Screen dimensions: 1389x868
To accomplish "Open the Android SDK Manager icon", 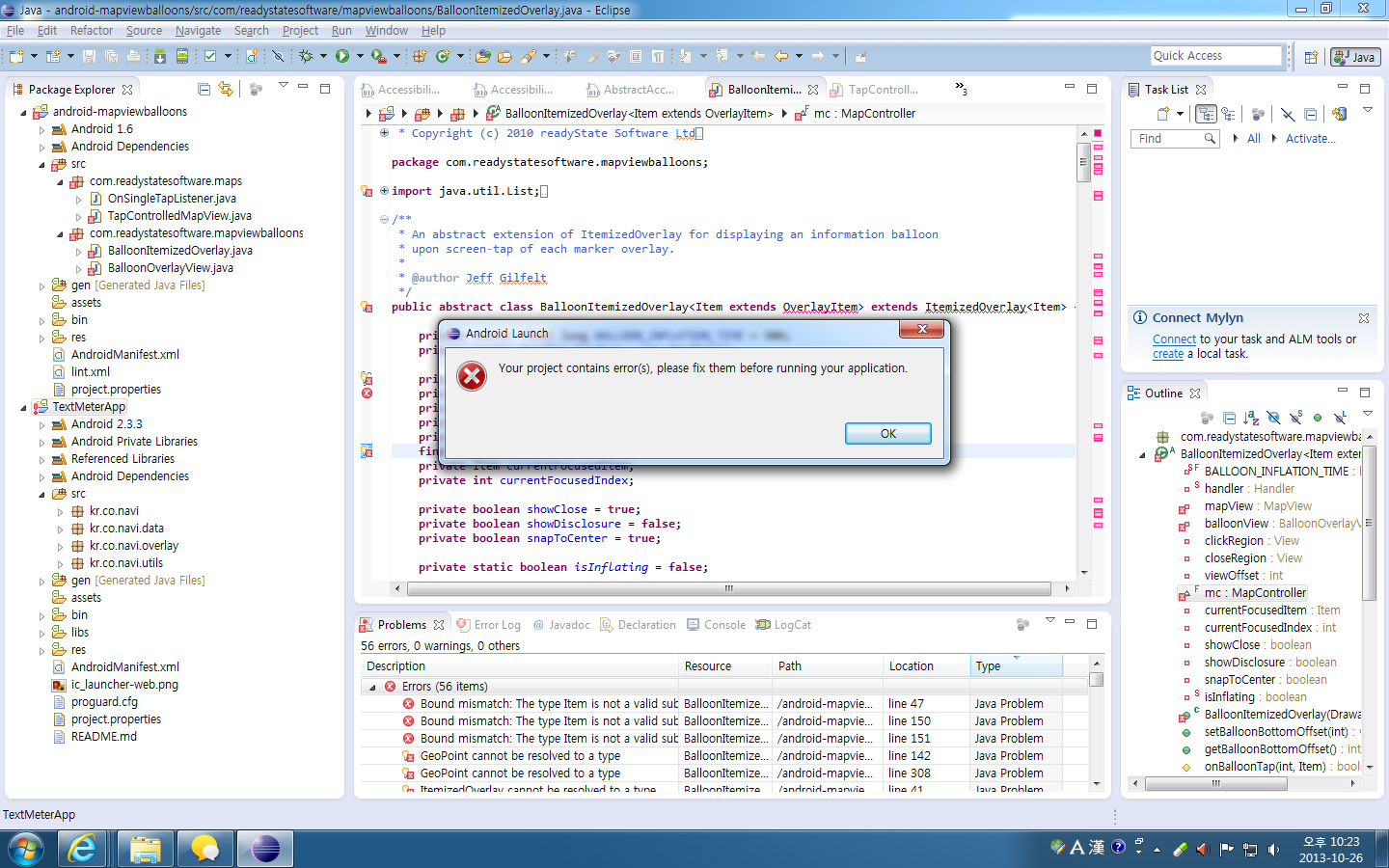I will [159, 56].
